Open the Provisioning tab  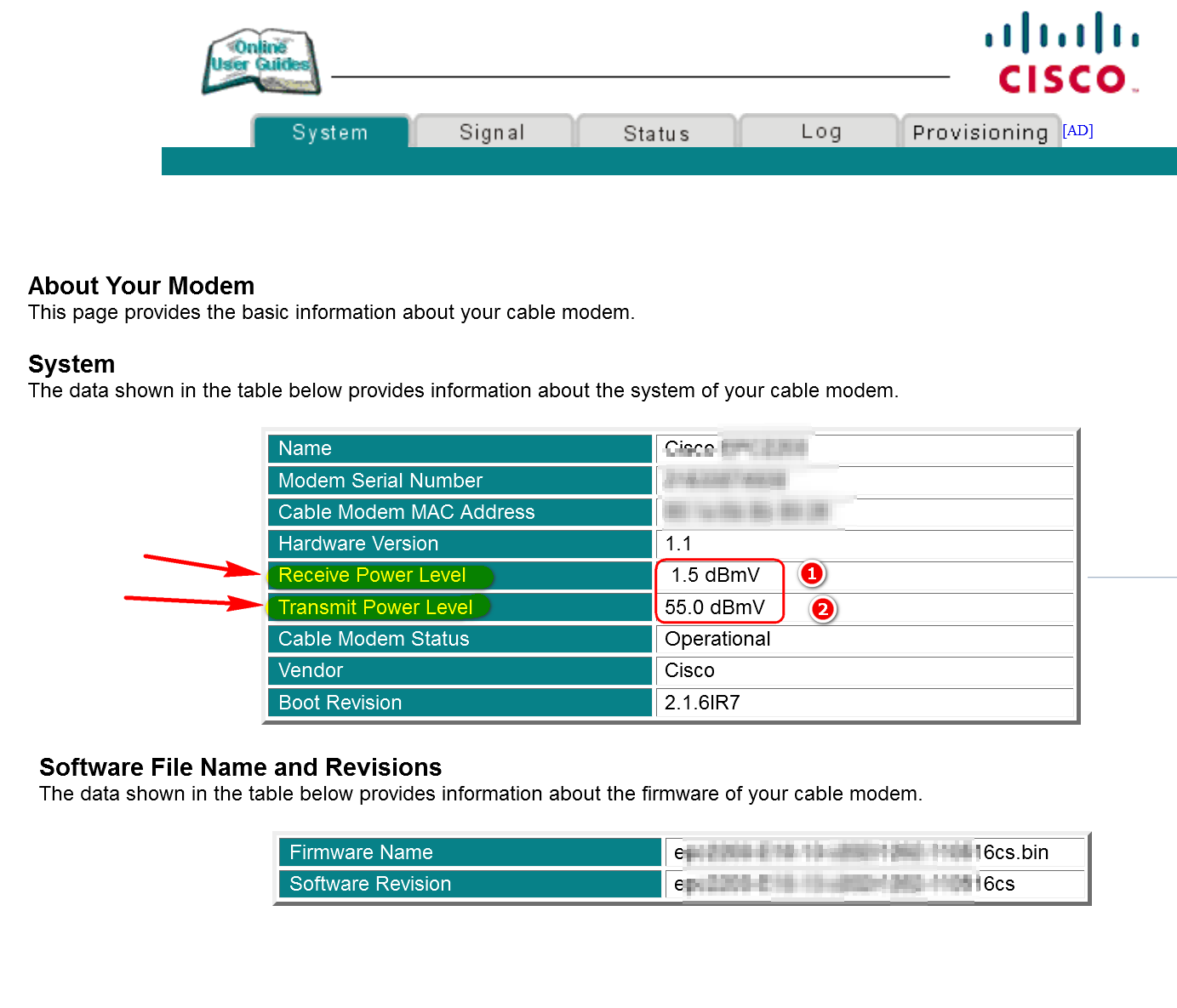980,133
